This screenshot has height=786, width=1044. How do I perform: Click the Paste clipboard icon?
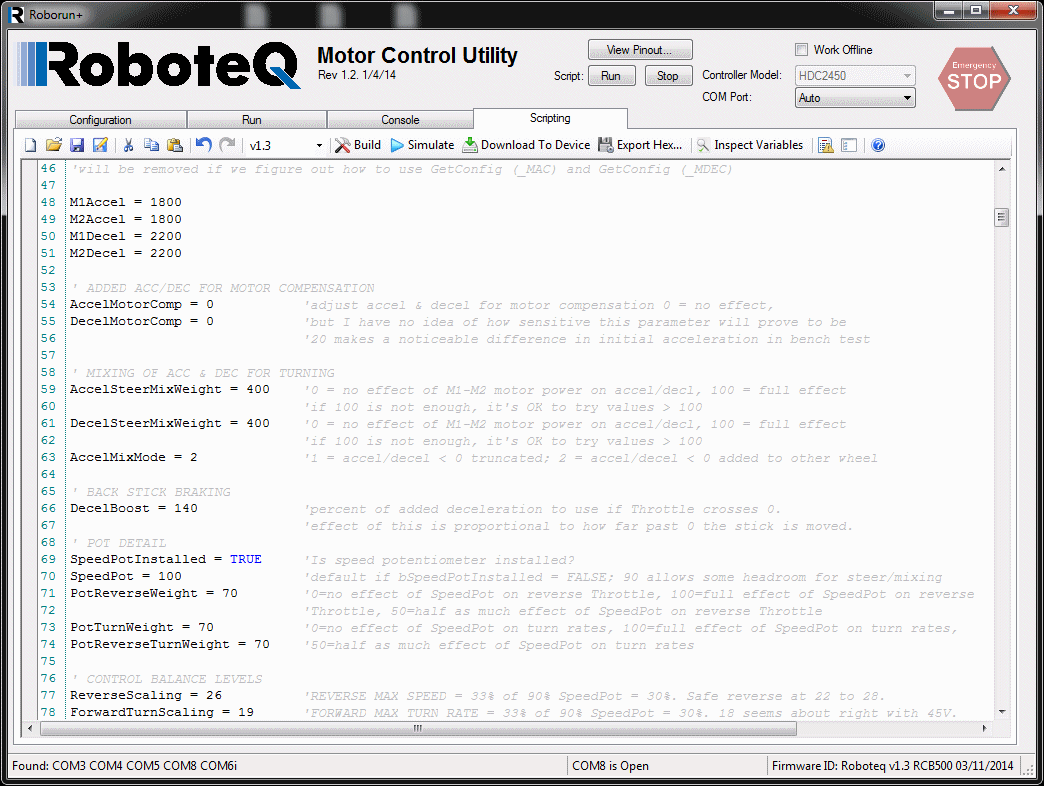tap(175, 145)
